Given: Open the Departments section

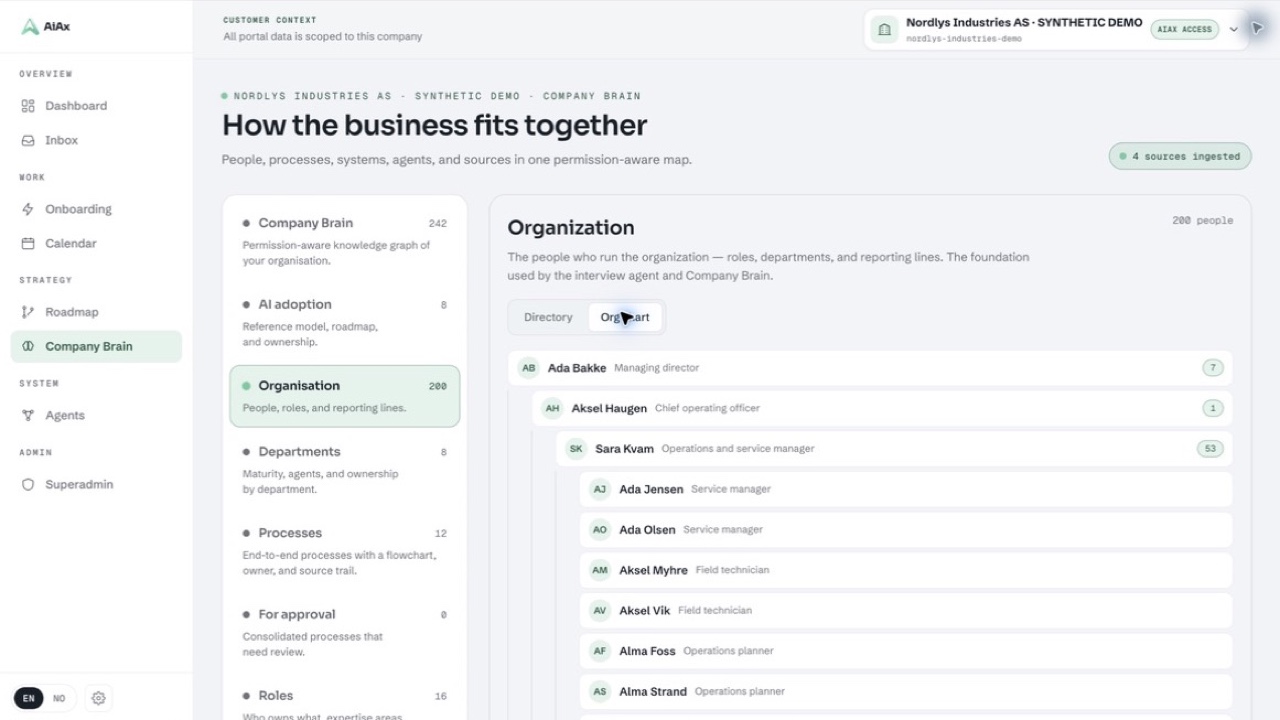Looking at the screenshot, I should point(345,470).
